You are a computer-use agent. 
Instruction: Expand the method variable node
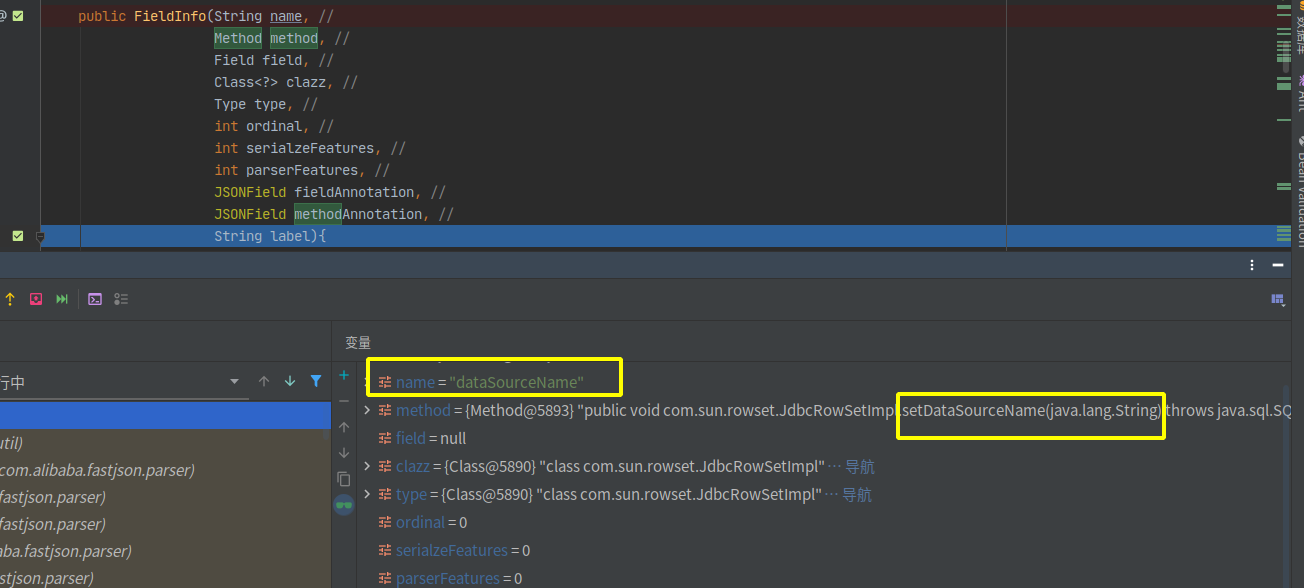point(367,411)
